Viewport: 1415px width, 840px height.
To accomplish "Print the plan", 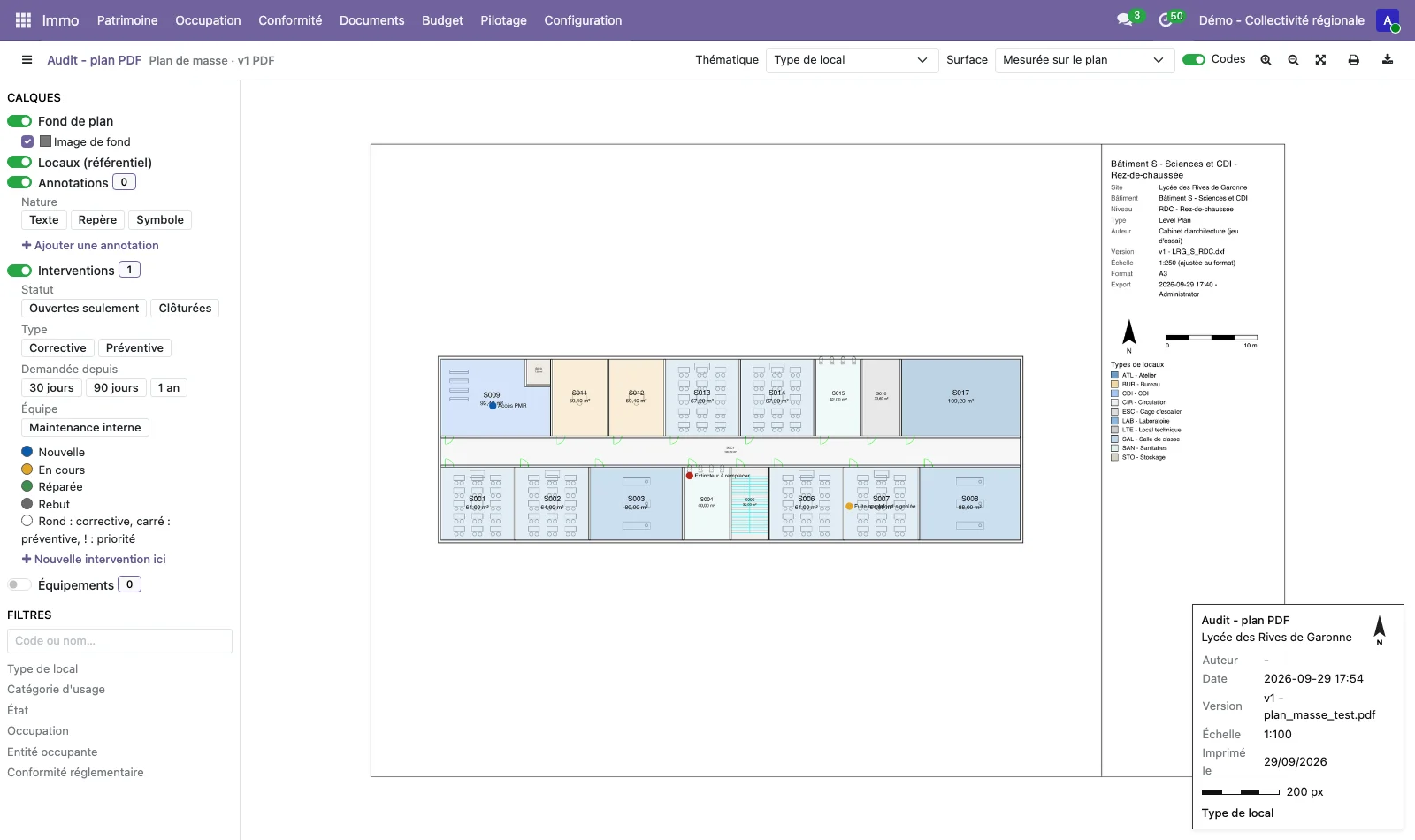I will (x=1353, y=60).
